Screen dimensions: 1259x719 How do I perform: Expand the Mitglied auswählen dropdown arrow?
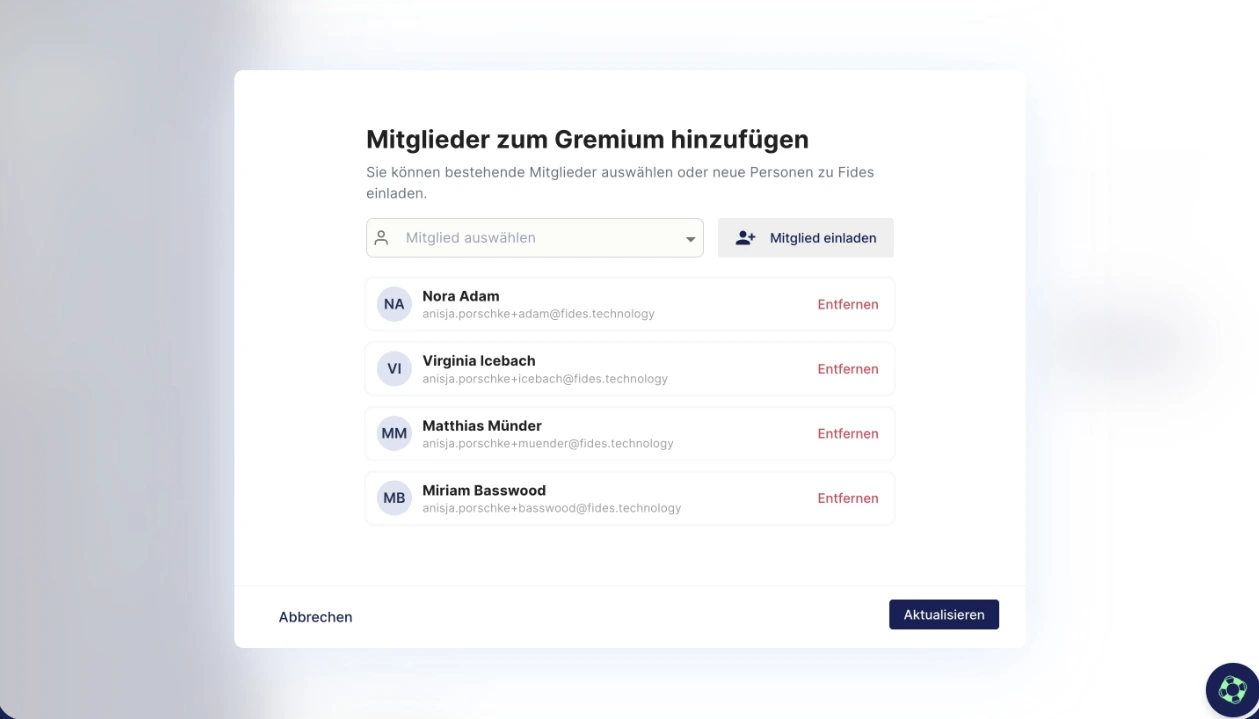coord(690,239)
